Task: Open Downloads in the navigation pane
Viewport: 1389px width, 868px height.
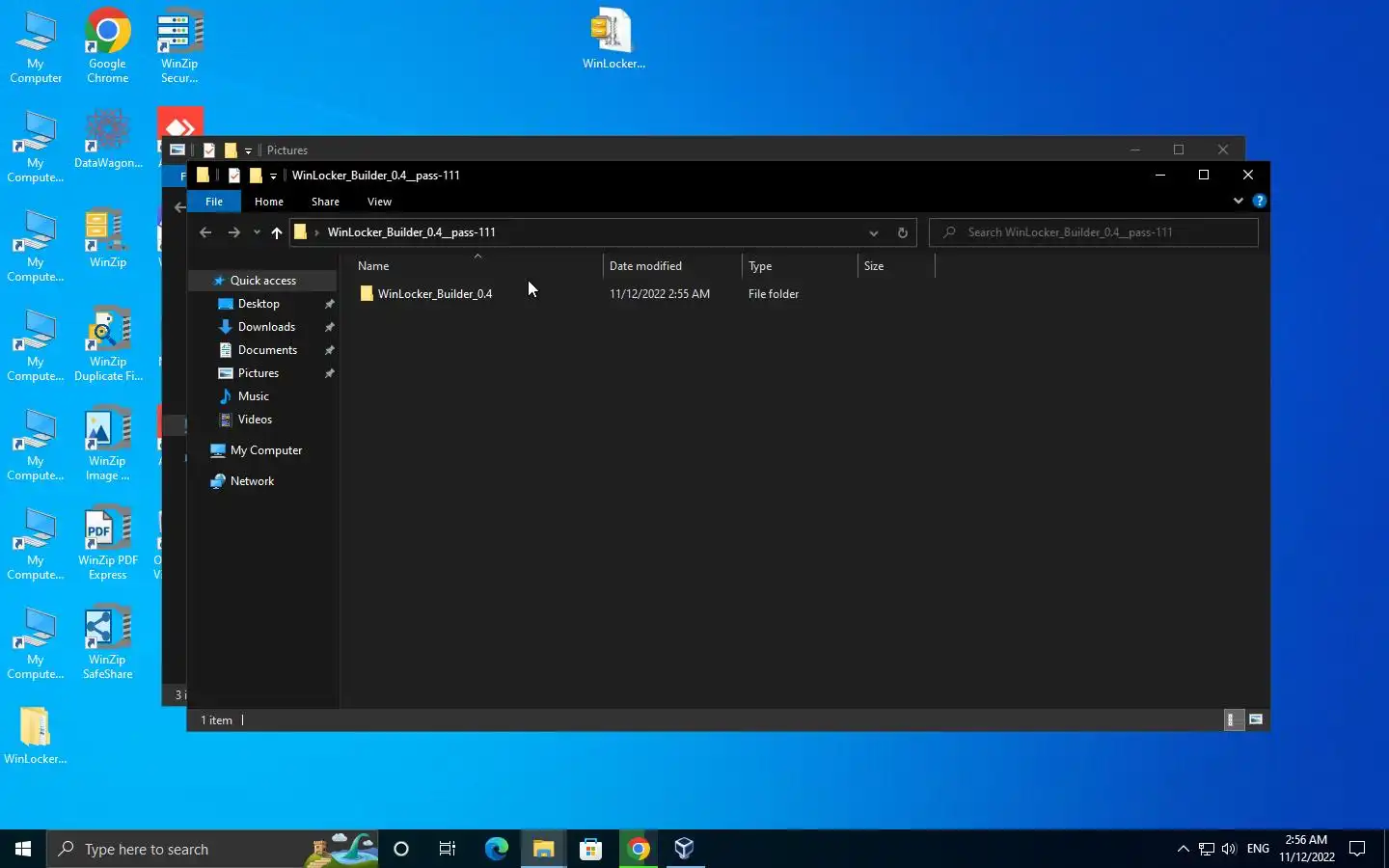Action: tap(266, 327)
